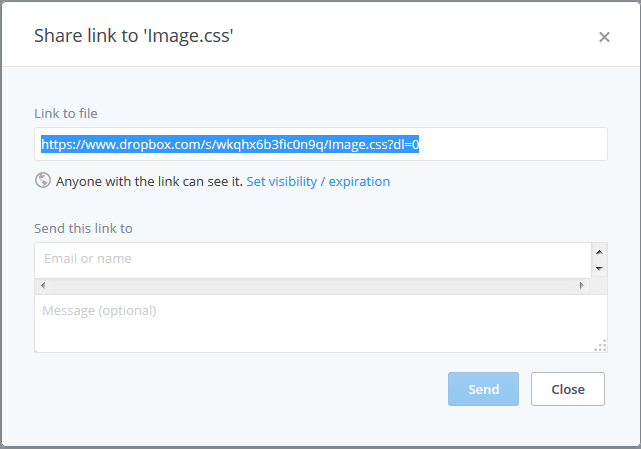Focus the Message (optional) text area
Image resolution: width=641 pixels, height=449 pixels.
[x=320, y=323]
